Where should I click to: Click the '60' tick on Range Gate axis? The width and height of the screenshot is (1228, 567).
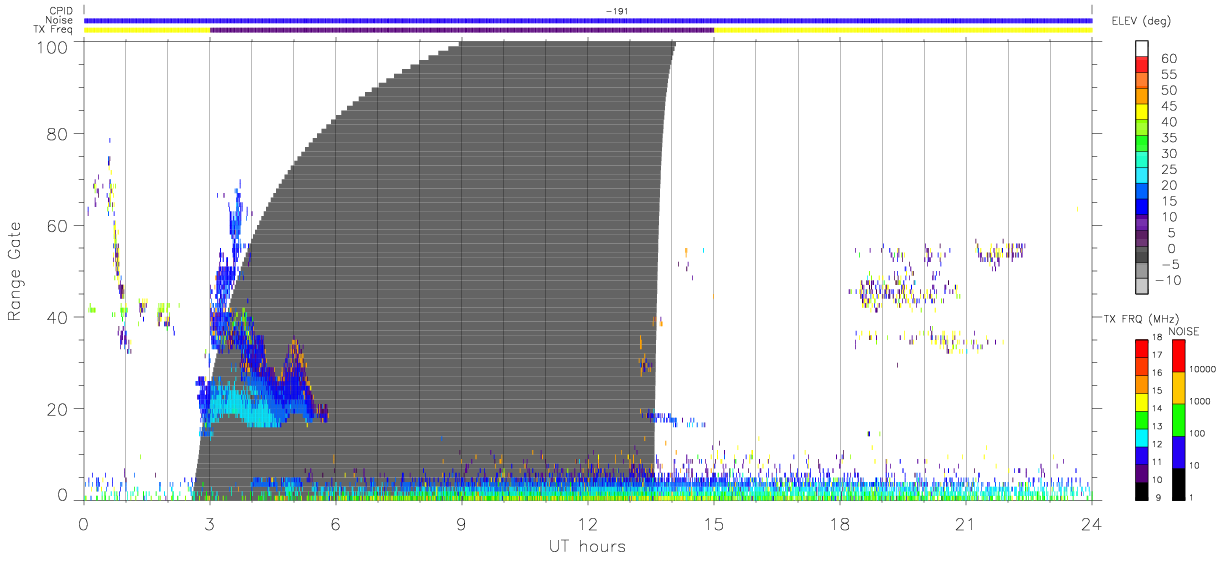tap(58, 226)
